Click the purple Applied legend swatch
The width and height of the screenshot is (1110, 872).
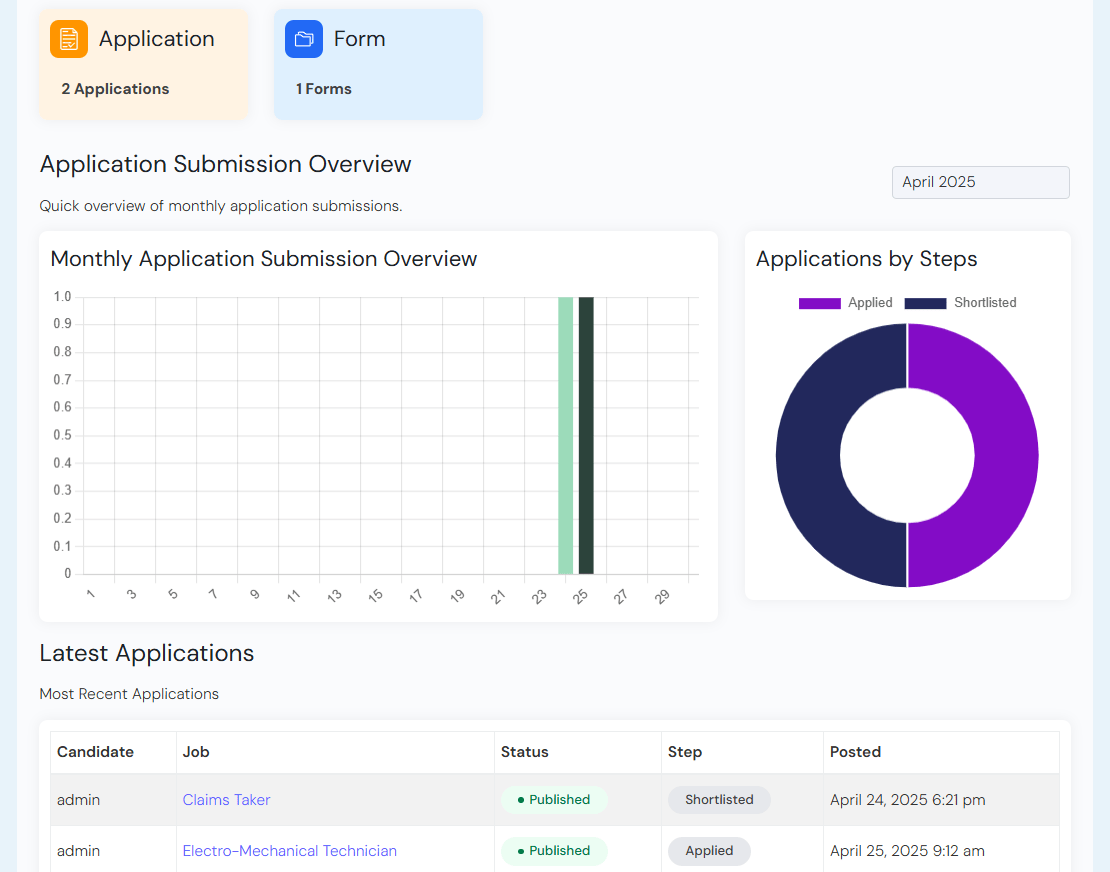point(819,303)
